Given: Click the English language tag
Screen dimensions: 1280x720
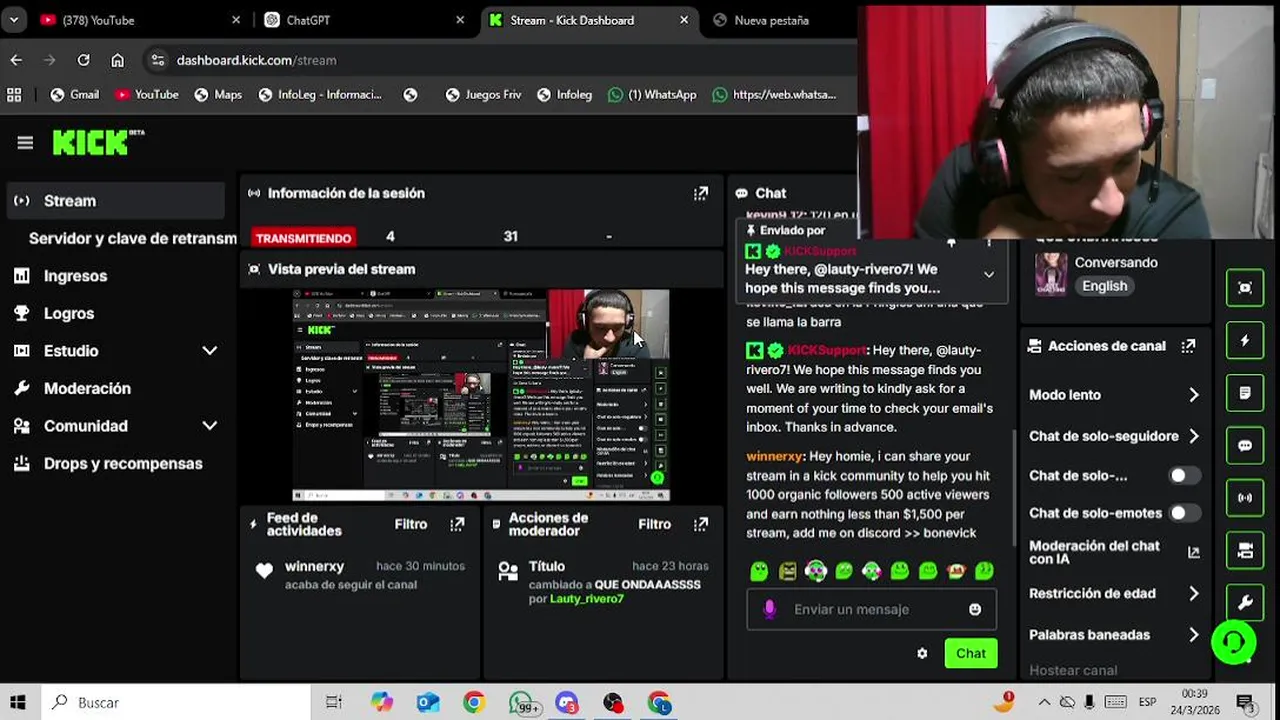Looking at the screenshot, I should coord(1104,286).
